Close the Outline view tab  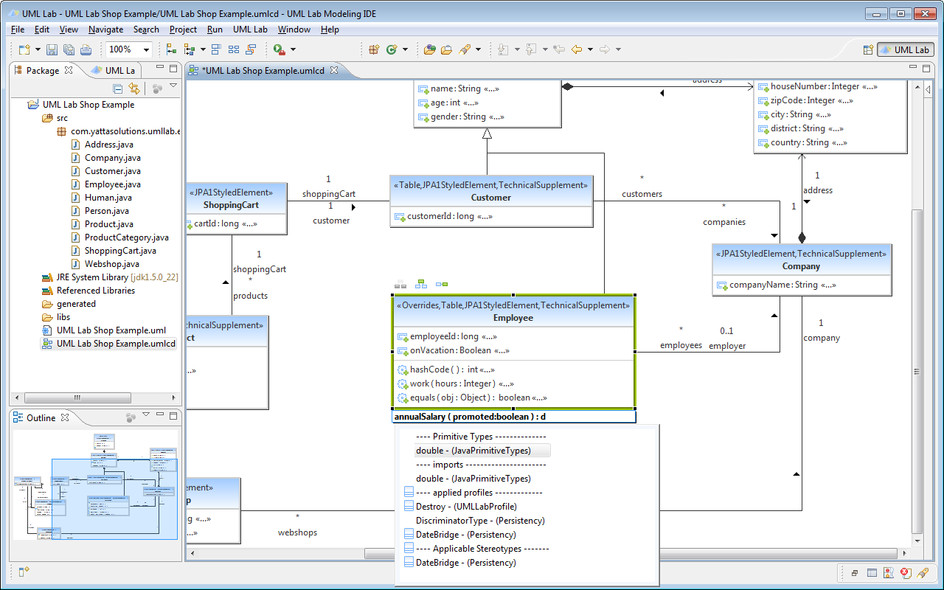click(65, 417)
